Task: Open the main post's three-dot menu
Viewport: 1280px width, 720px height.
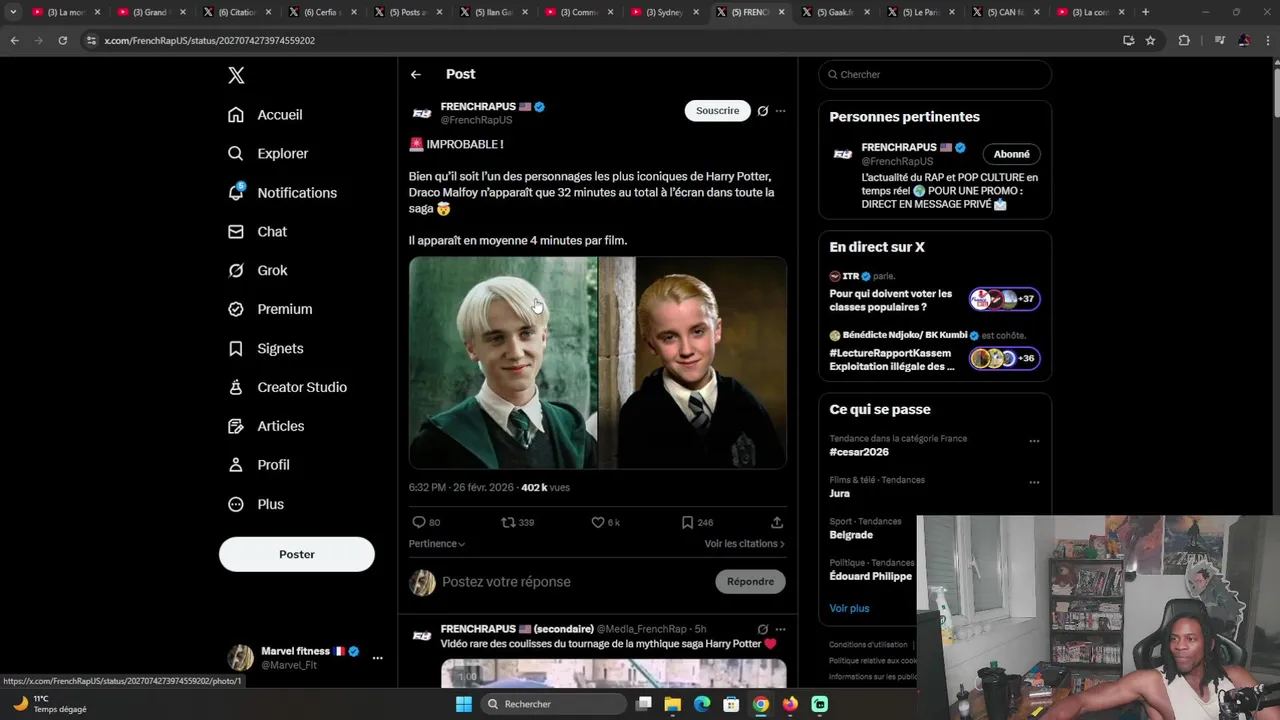Action: [x=781, y=111]
